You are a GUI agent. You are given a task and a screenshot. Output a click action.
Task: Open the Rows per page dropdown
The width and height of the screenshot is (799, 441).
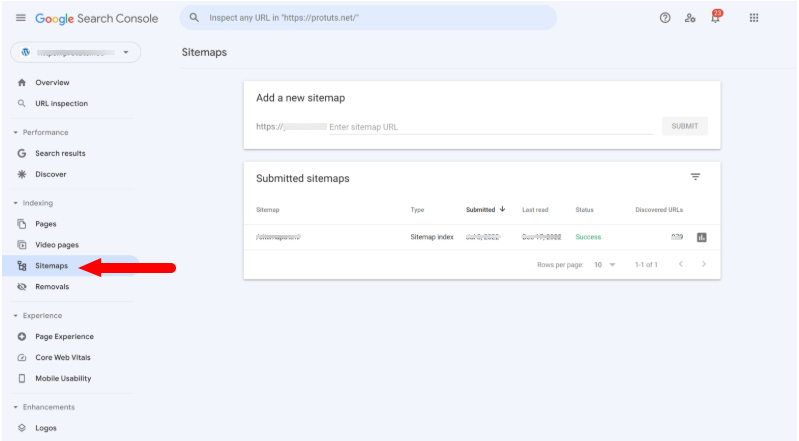(x=604, y=265)
